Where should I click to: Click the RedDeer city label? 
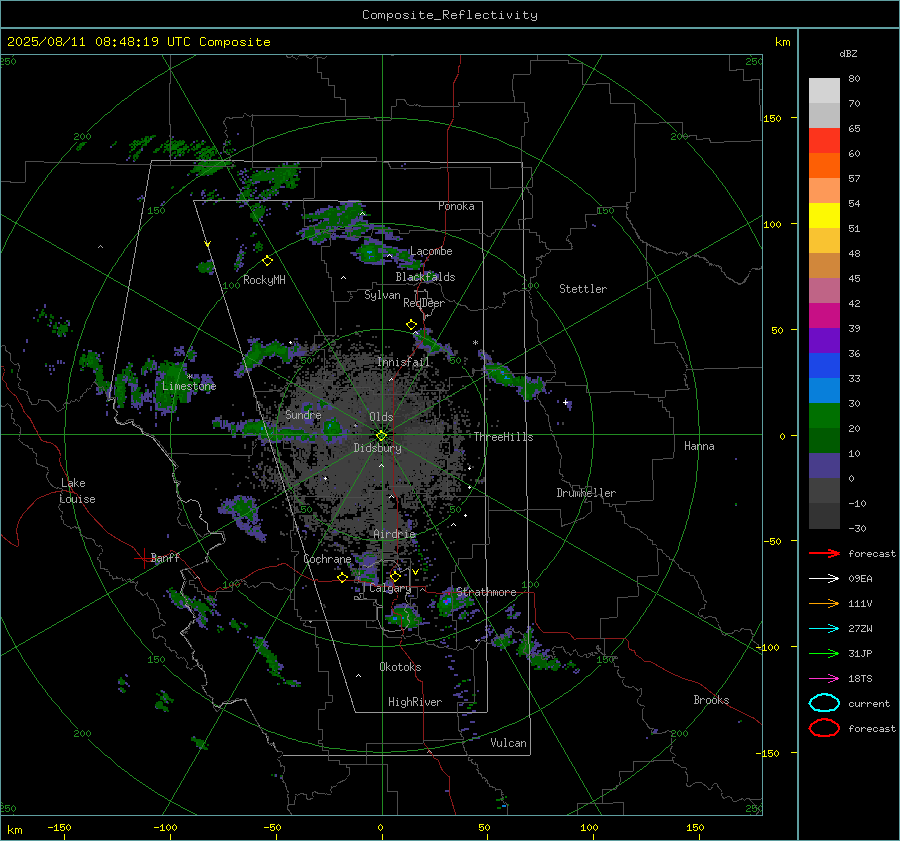coord(424,303)
